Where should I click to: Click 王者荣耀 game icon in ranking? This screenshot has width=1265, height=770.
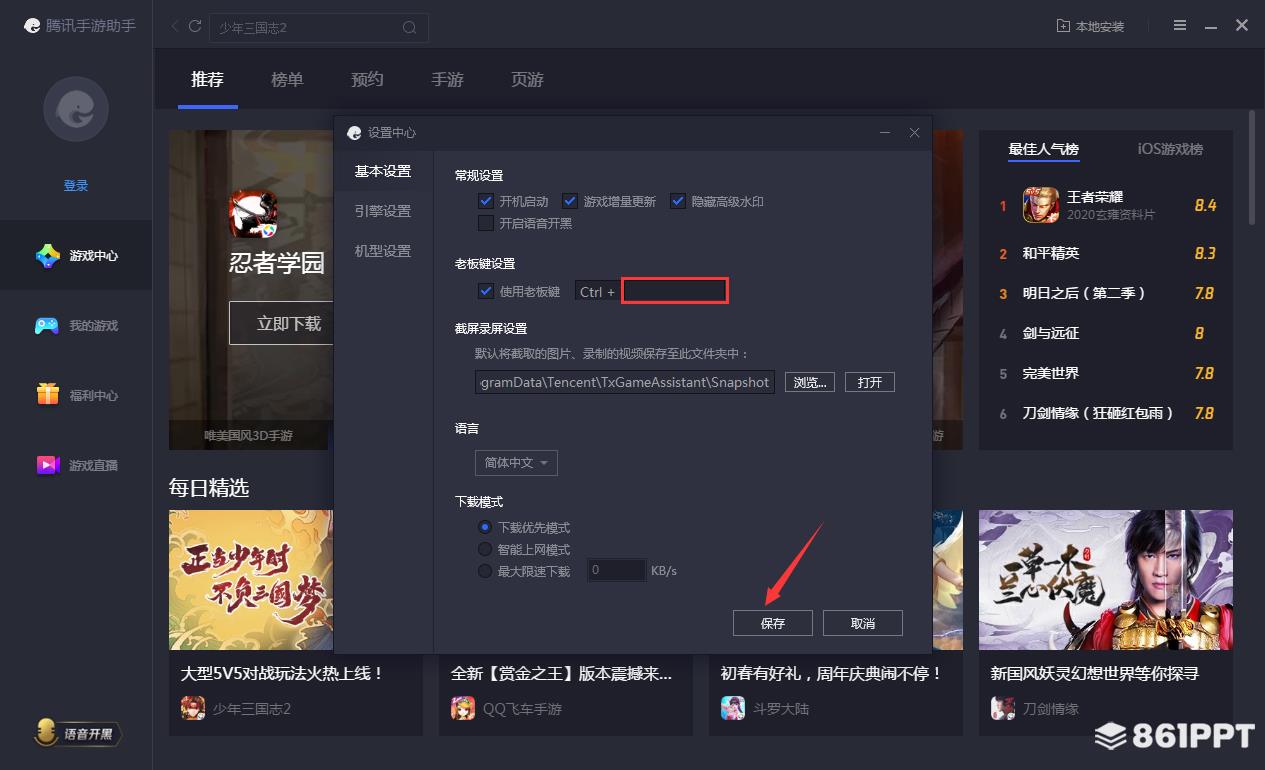pos(1040,206)
